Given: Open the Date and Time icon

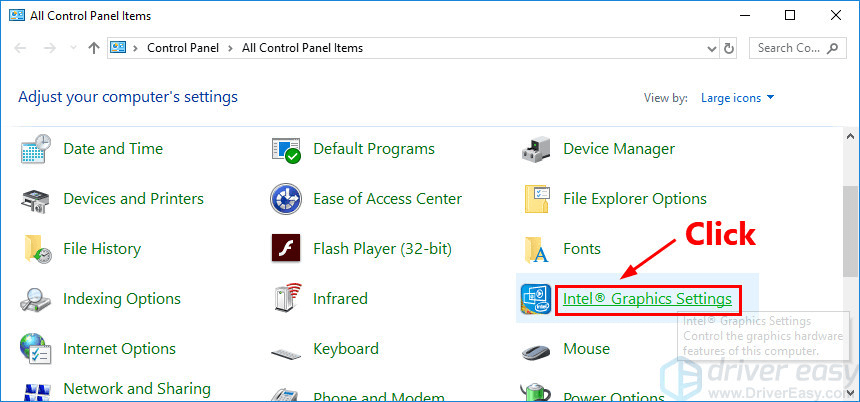Looking at the screenshot, I should (36, 149).
